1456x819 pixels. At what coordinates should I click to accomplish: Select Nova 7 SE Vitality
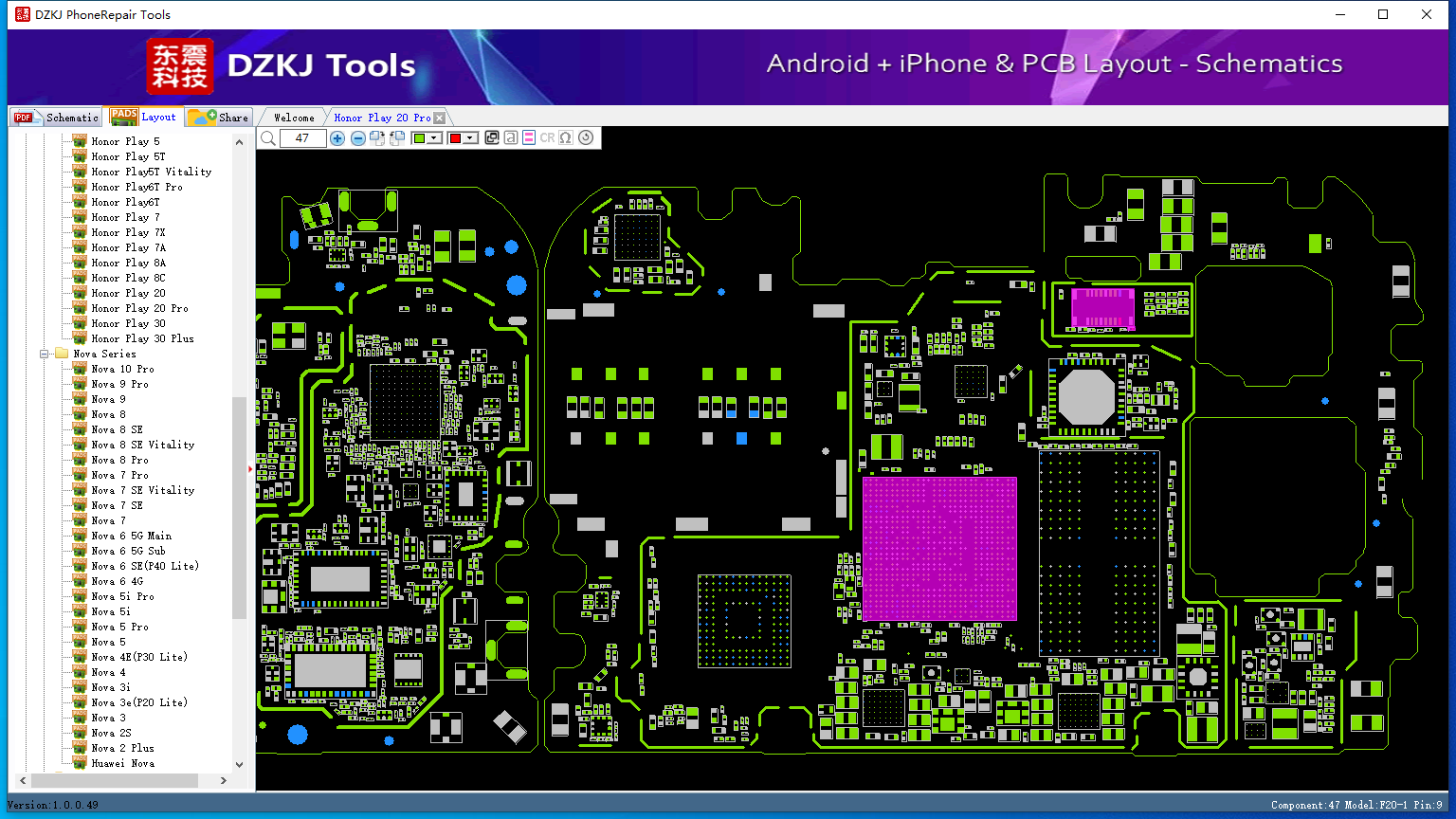(142, 490)
